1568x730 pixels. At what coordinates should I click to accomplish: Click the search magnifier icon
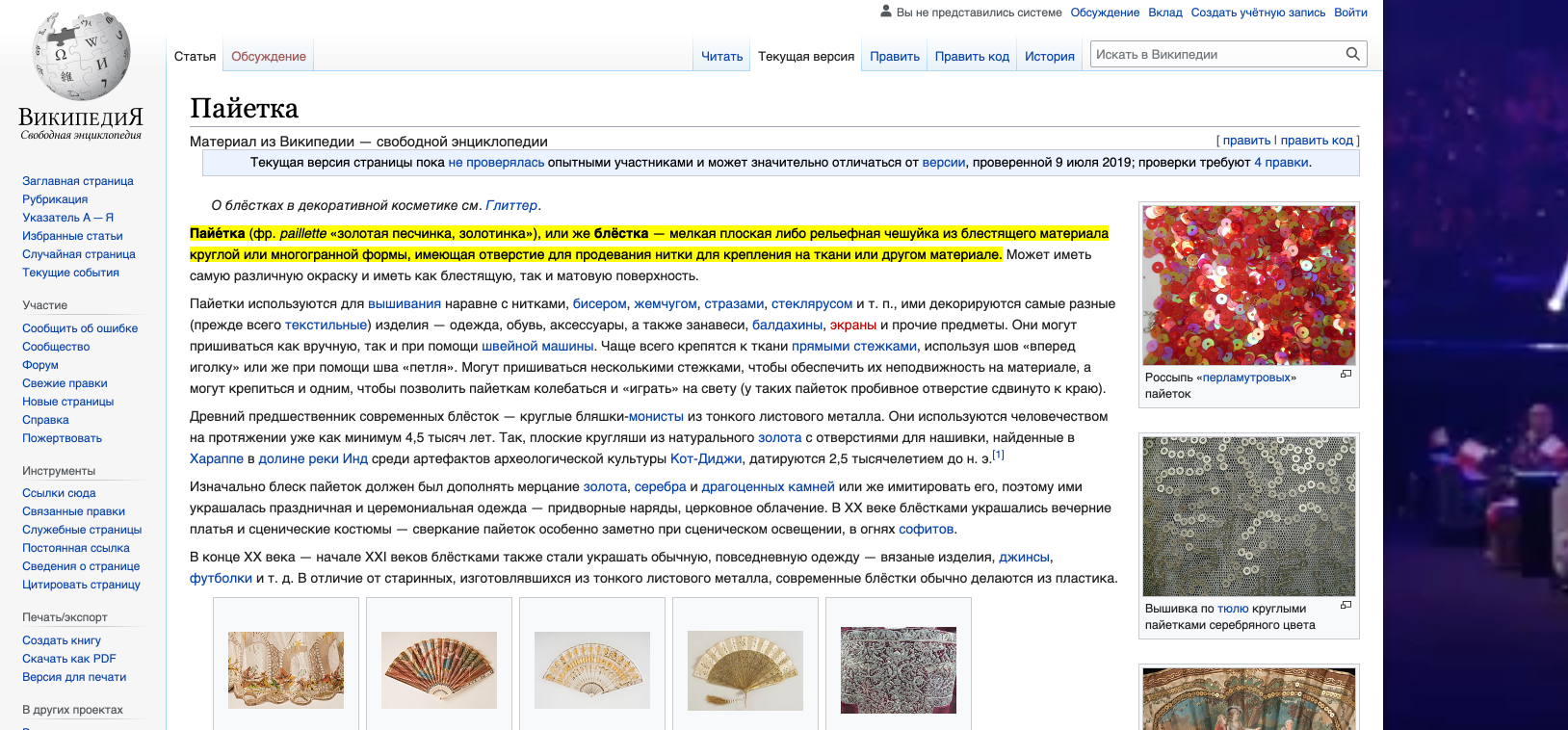[x=1352, y=54]
